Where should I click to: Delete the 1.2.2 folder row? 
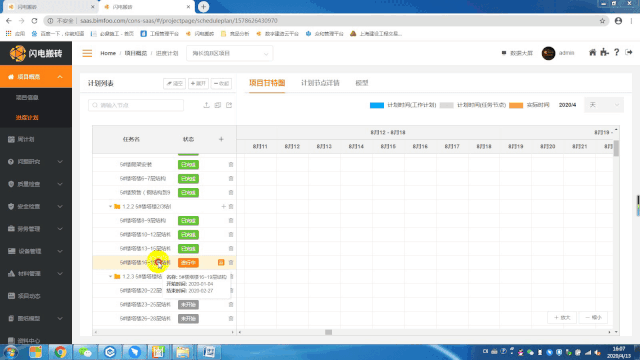(x=231, y=207)
